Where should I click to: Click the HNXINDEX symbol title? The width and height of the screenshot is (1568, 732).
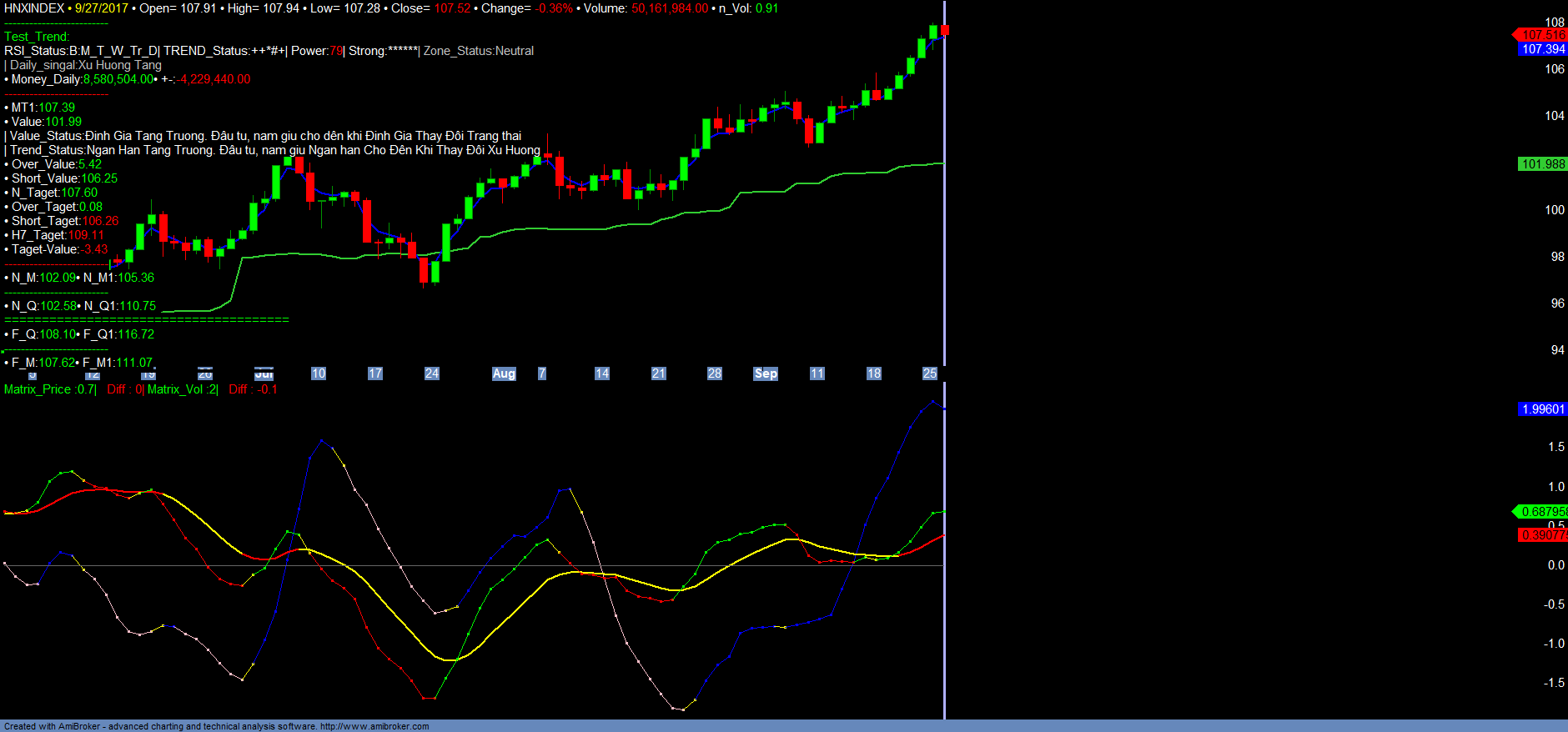pyautogui.click(x=34, y=8)
